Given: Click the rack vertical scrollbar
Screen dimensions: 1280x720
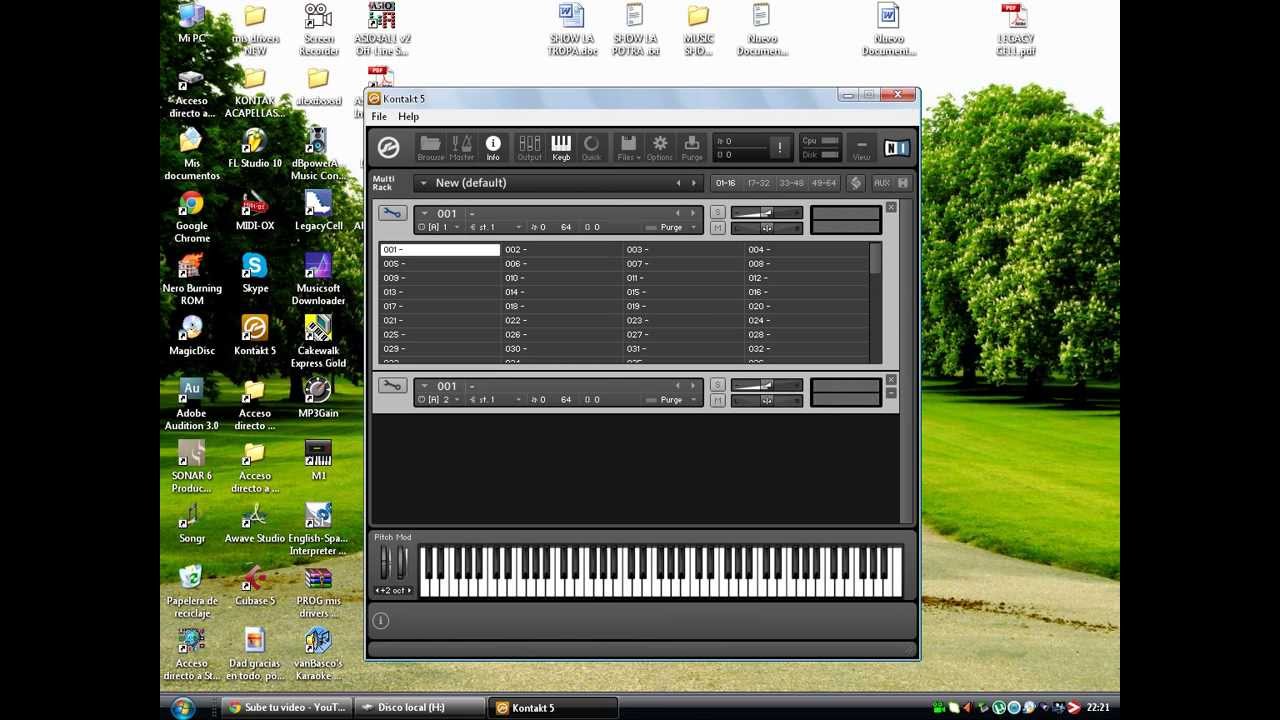Looking at the screenshot, I should pyautogui.click(x=906, y=361).
